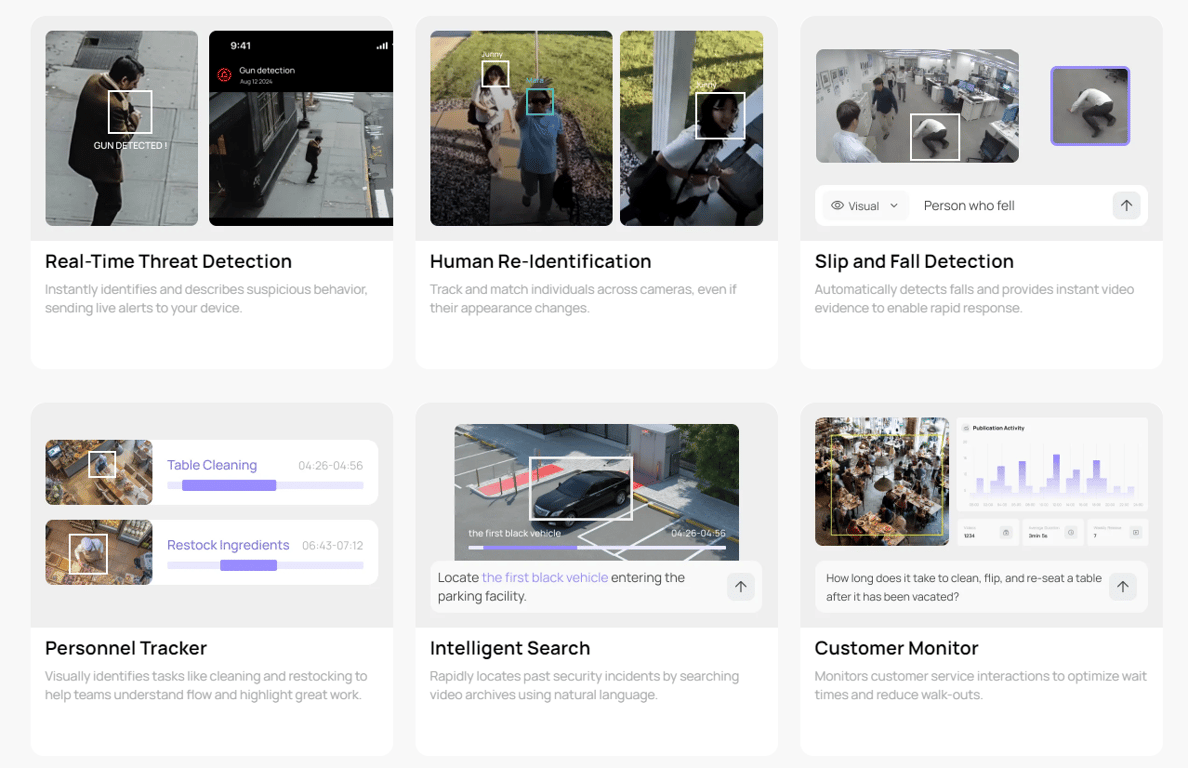Click the 'the first black vehicle' video caption
The image size is (1188, 768).
514,533
